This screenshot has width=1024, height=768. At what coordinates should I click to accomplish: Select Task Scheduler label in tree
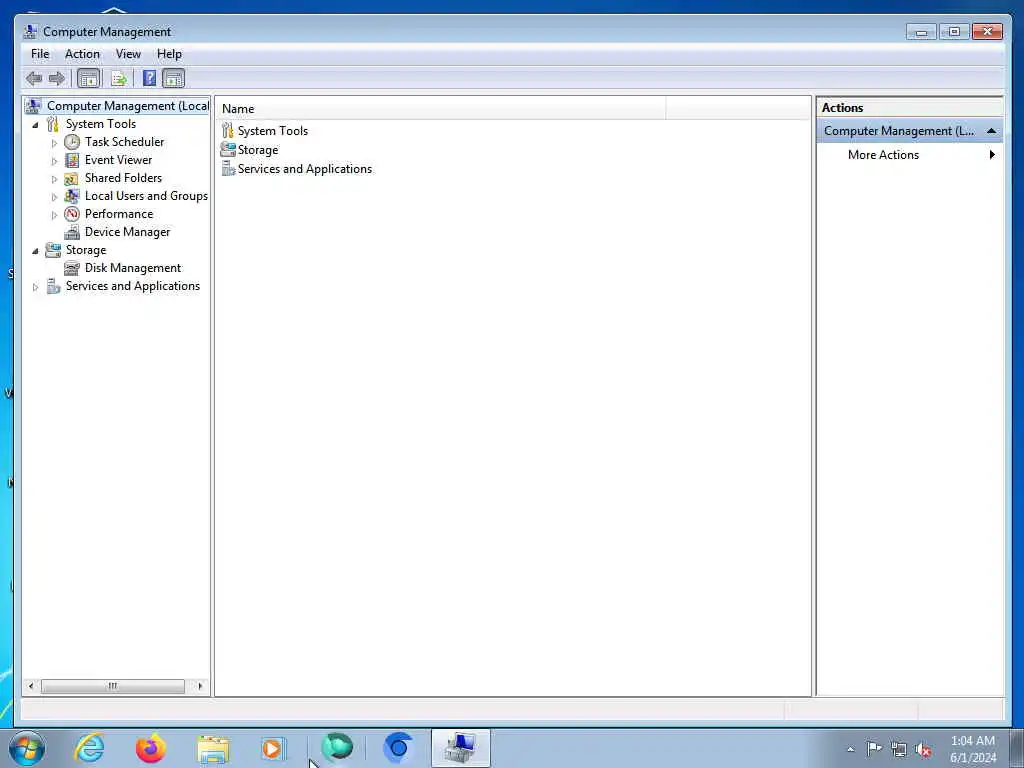click(124, 142)
